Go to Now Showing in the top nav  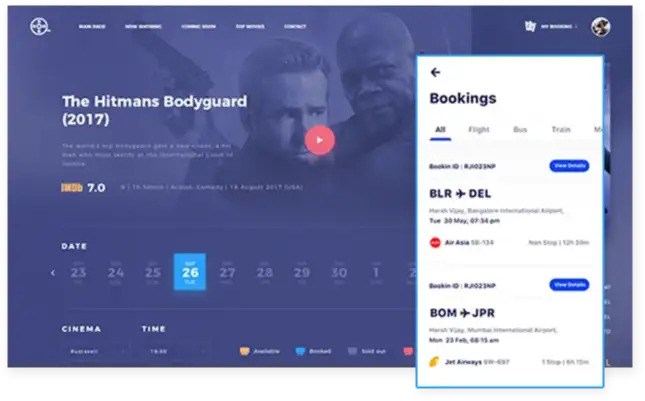[x=143, y=26]
